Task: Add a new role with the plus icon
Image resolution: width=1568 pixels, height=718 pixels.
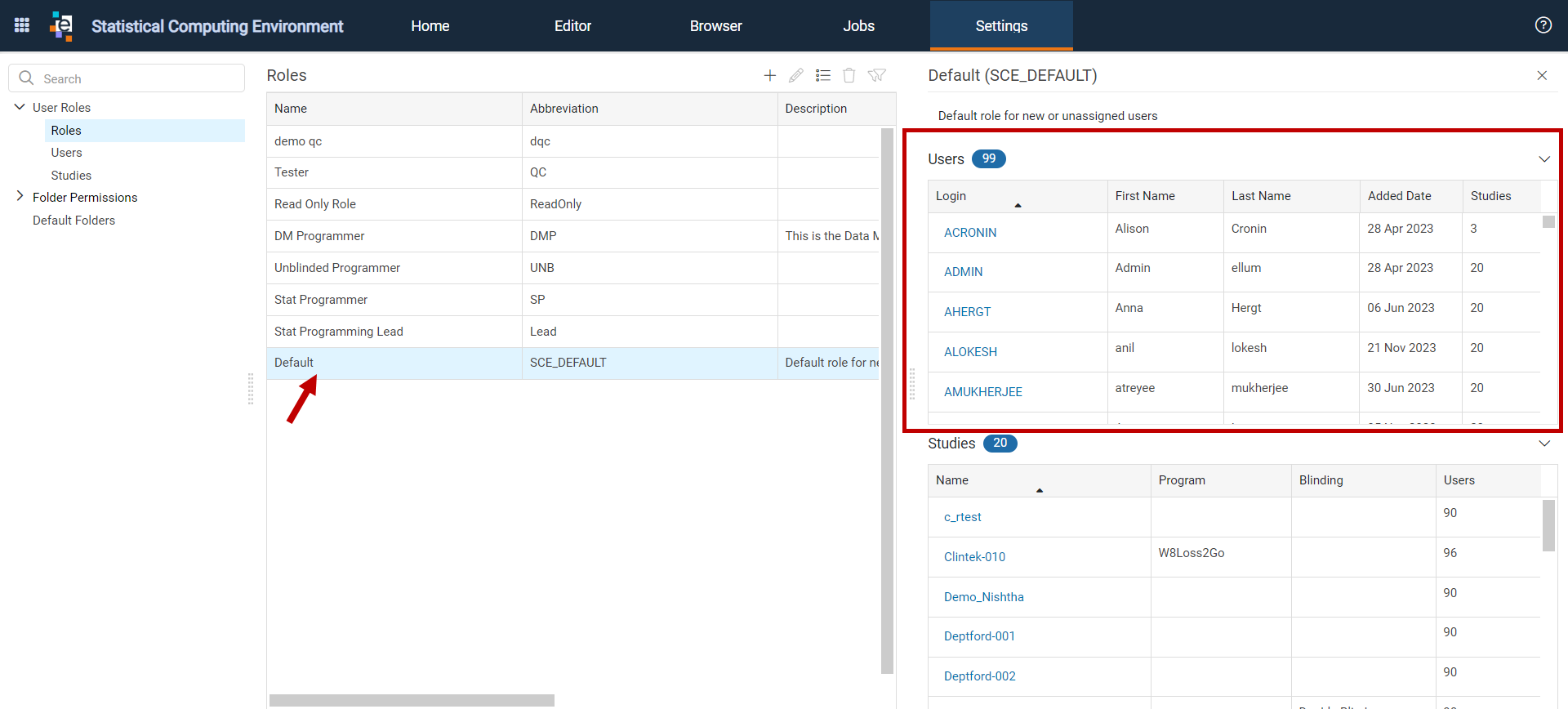Action: coord(769,75)
